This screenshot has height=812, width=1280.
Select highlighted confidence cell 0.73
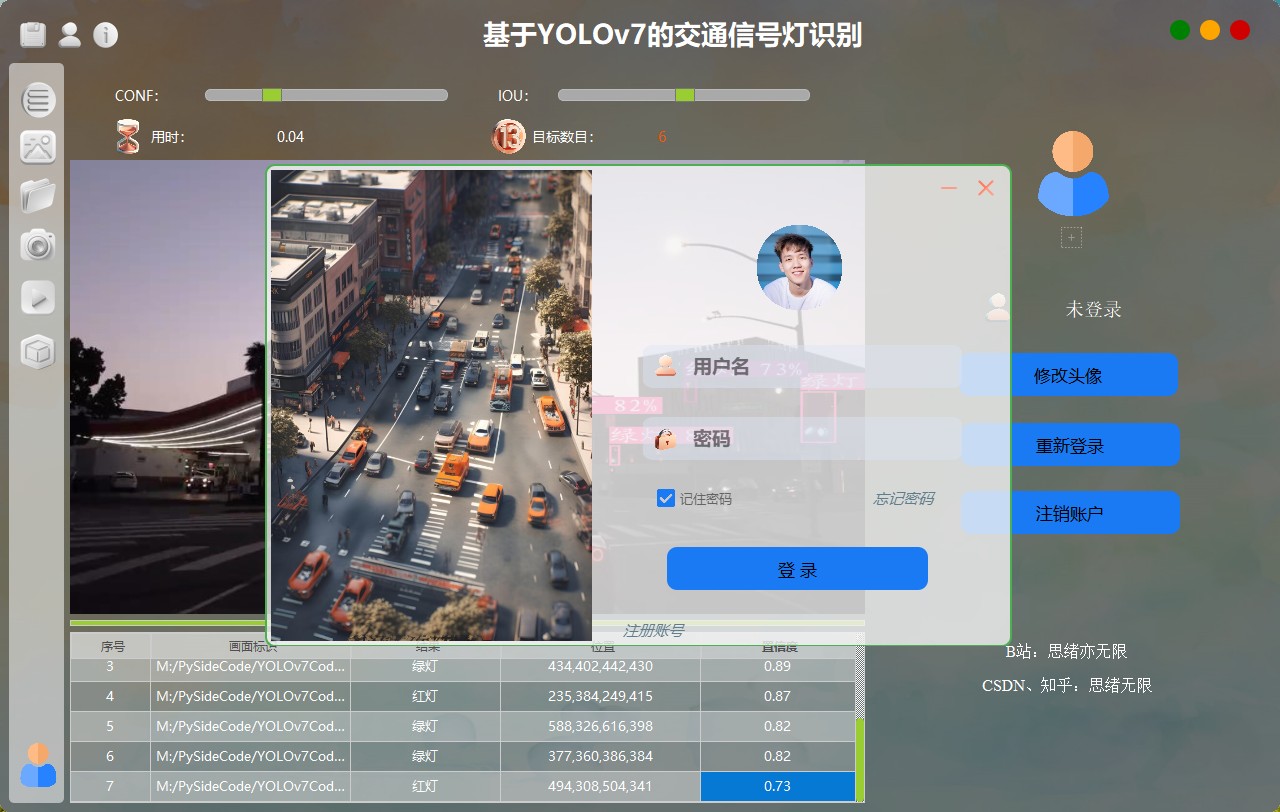(777, 786)
